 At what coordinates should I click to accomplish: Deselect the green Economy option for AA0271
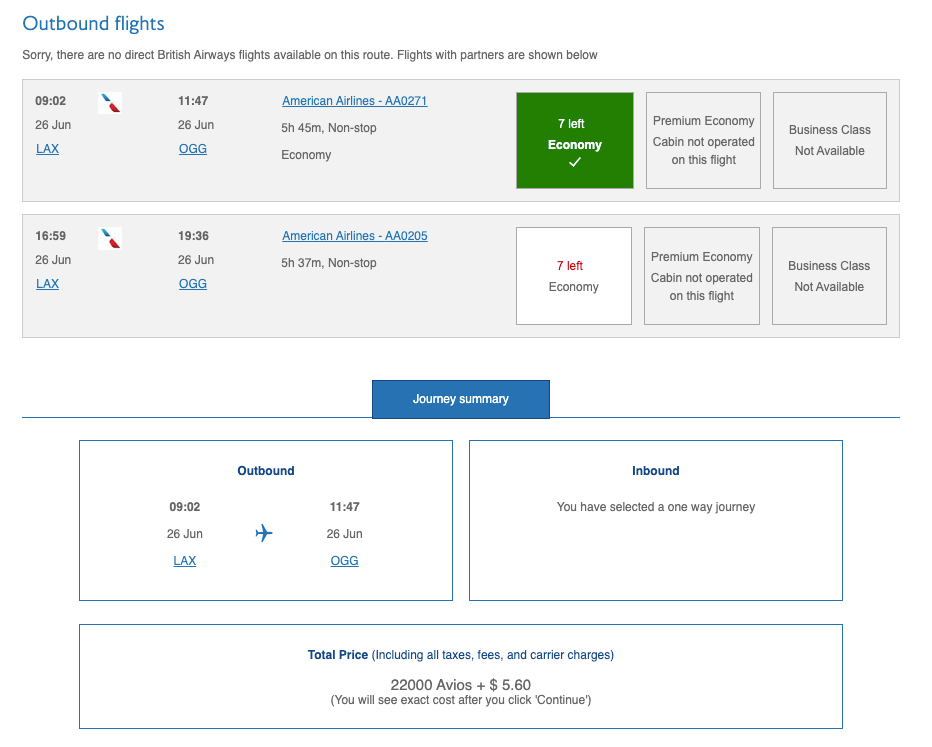(x=574, y=140)
